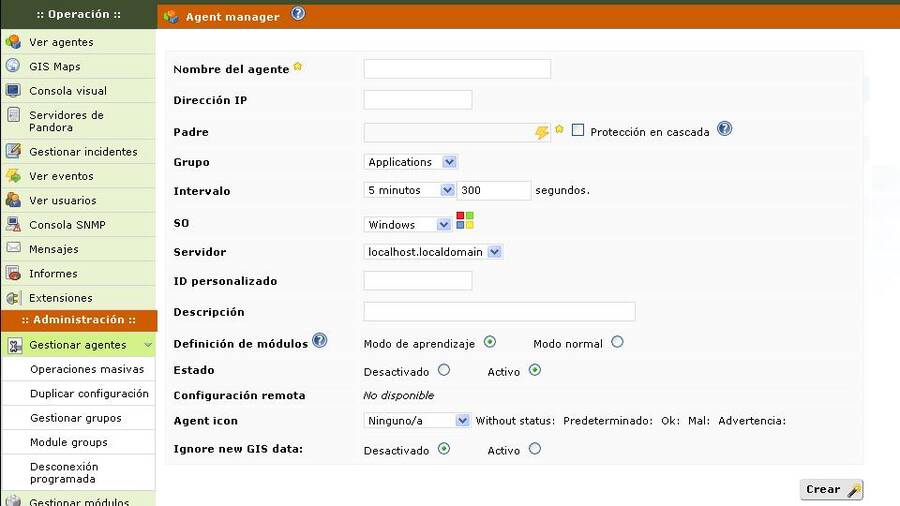Go to Operaciones masivas submenu item

point(87,369)
